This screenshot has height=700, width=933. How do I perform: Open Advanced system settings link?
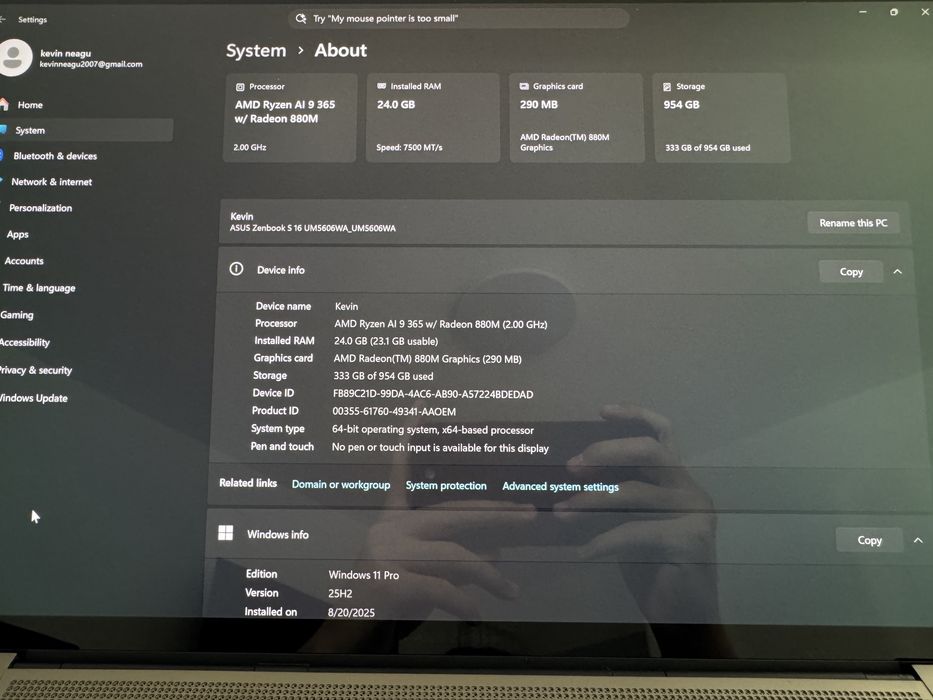[x=561, y=487]
